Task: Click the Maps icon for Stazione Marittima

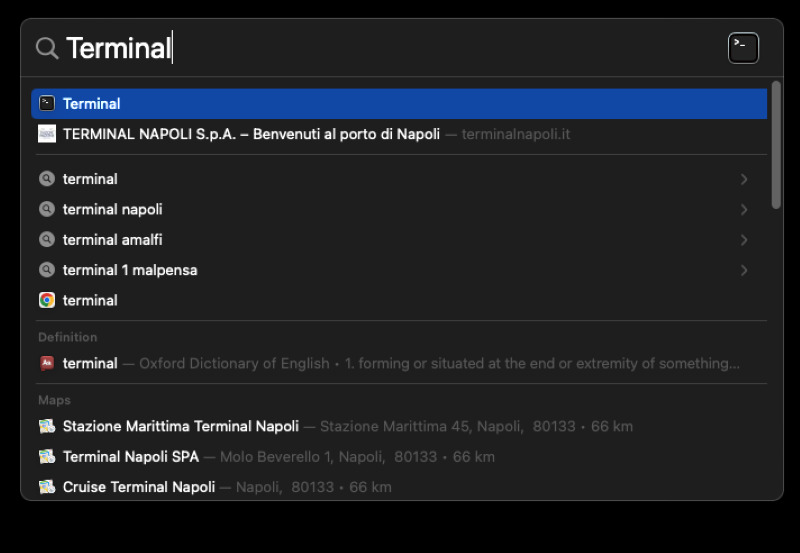Action: 47,427
